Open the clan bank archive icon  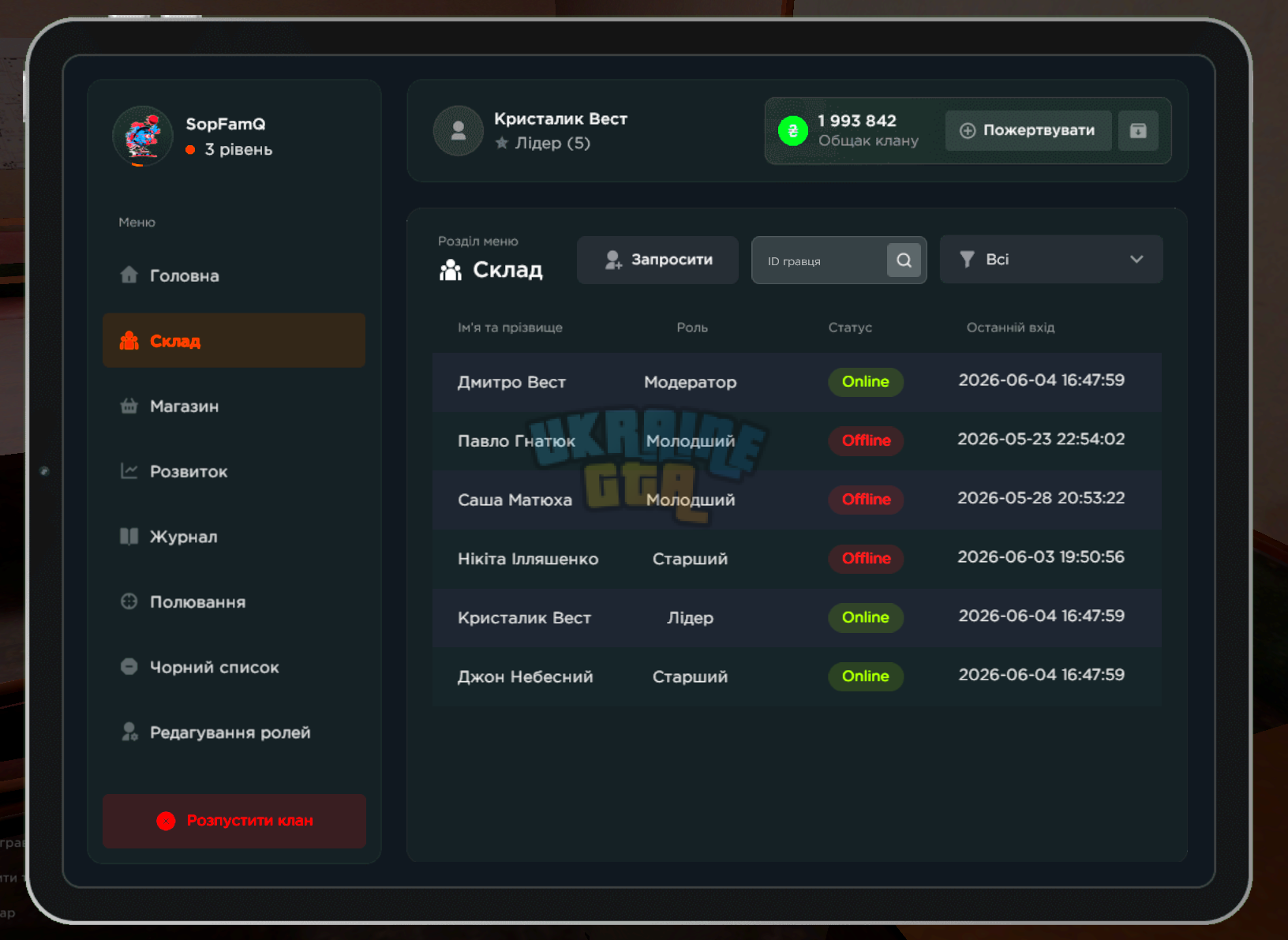pos(1137,131)
